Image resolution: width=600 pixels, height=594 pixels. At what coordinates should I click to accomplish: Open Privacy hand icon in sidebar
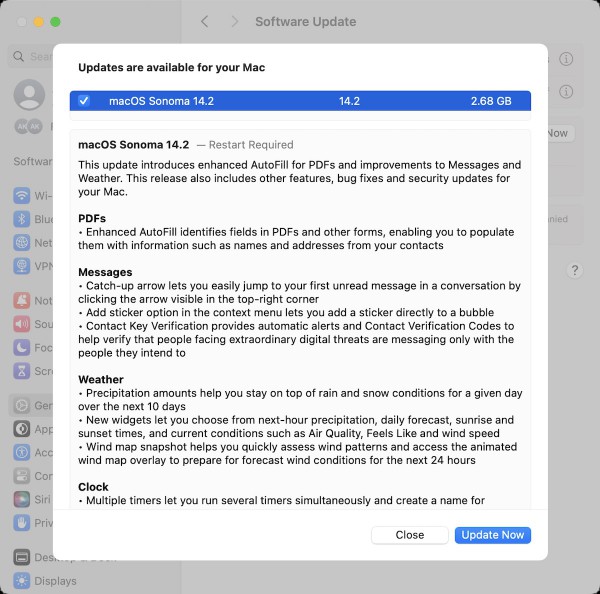point(22,523)
